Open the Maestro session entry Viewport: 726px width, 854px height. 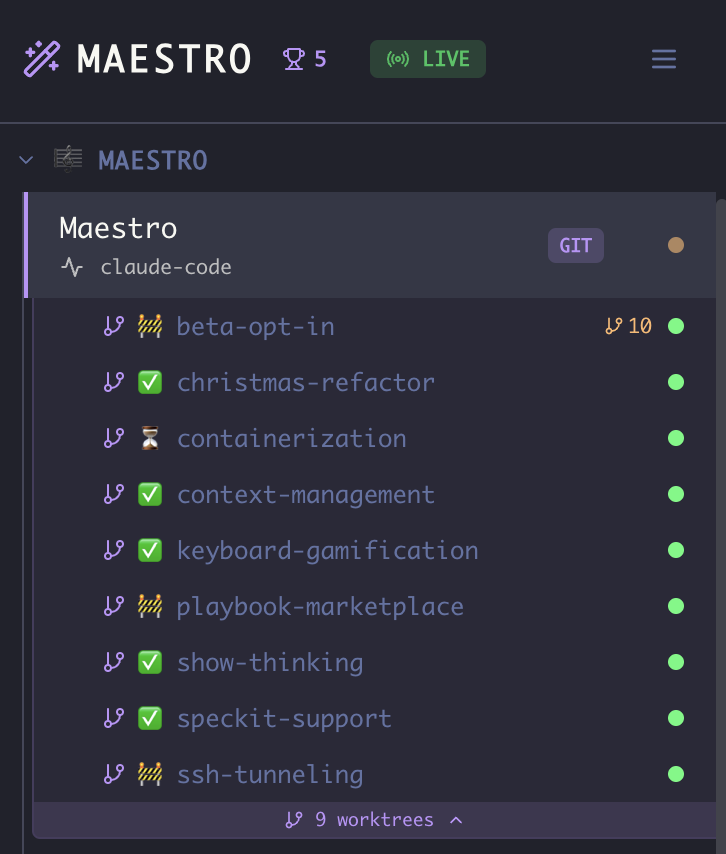[x=119, y=228]
